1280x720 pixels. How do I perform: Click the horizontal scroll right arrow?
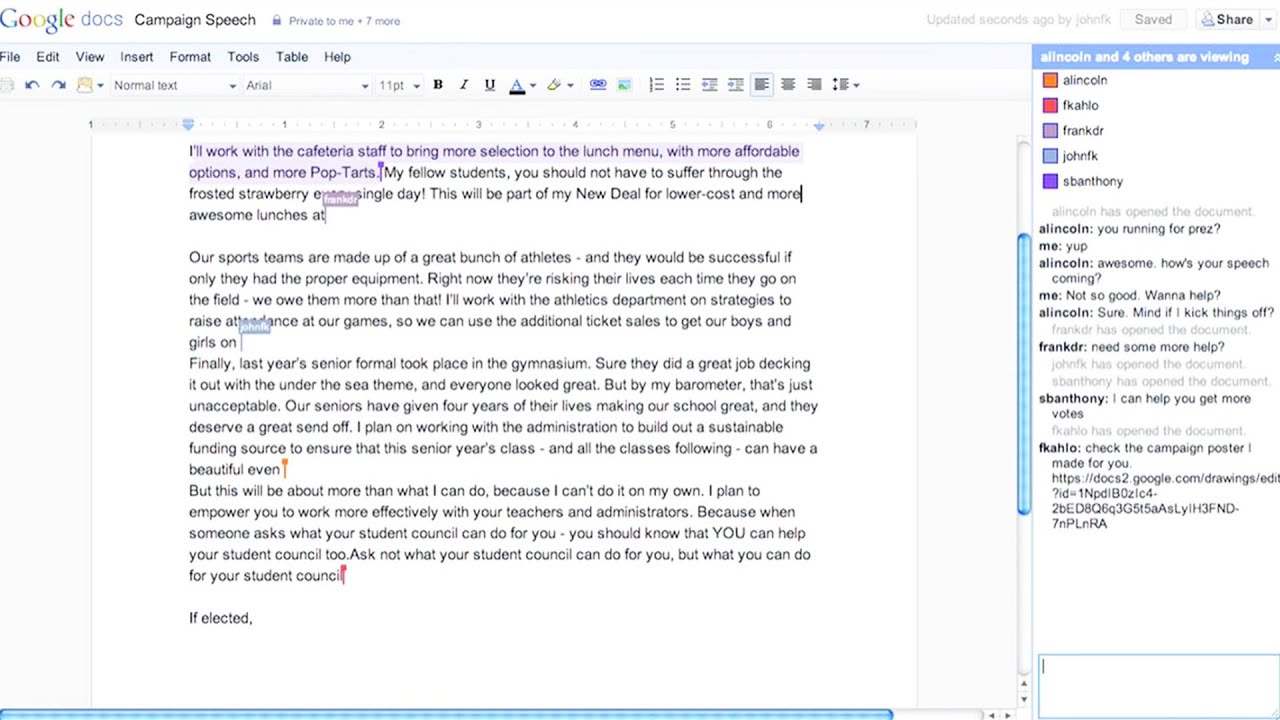pos(1007,715)
